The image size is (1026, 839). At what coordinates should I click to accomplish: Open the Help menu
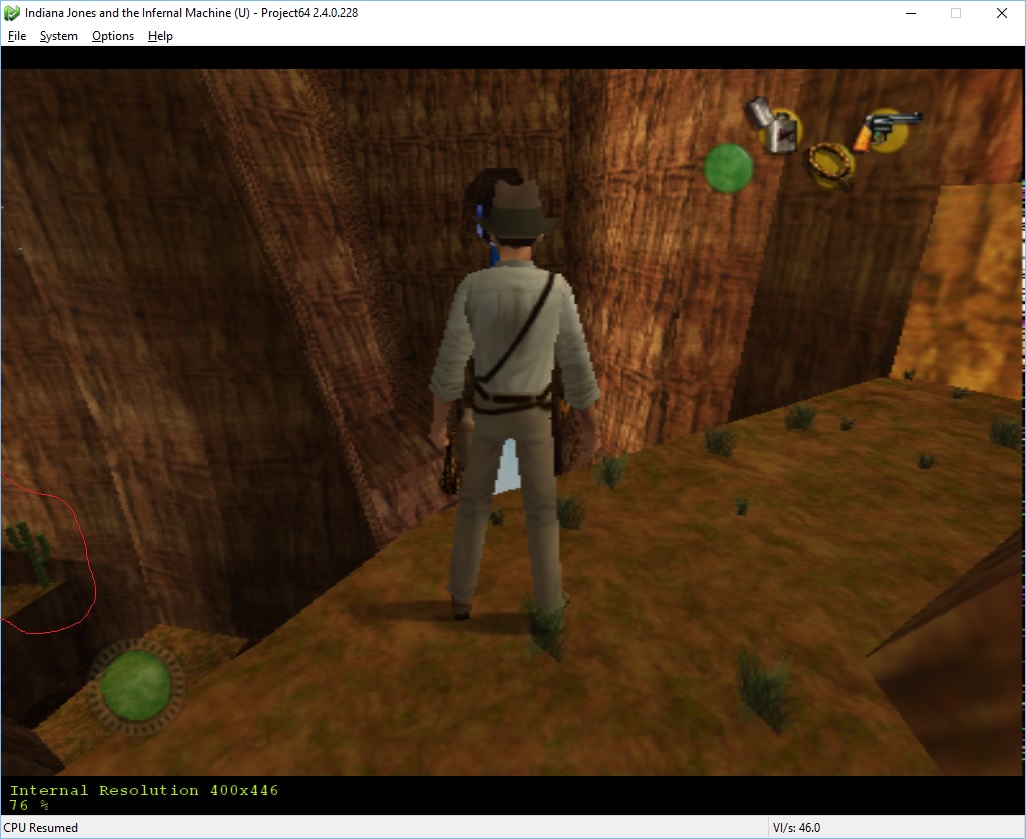point(160,35)
